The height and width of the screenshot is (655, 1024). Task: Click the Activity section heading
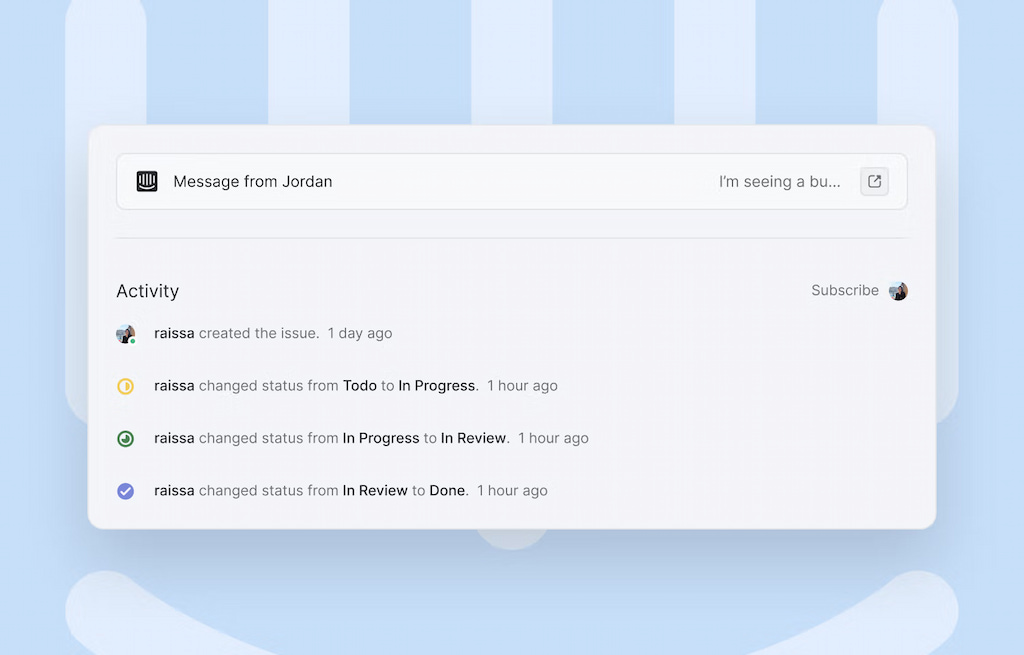pos(147,291)
